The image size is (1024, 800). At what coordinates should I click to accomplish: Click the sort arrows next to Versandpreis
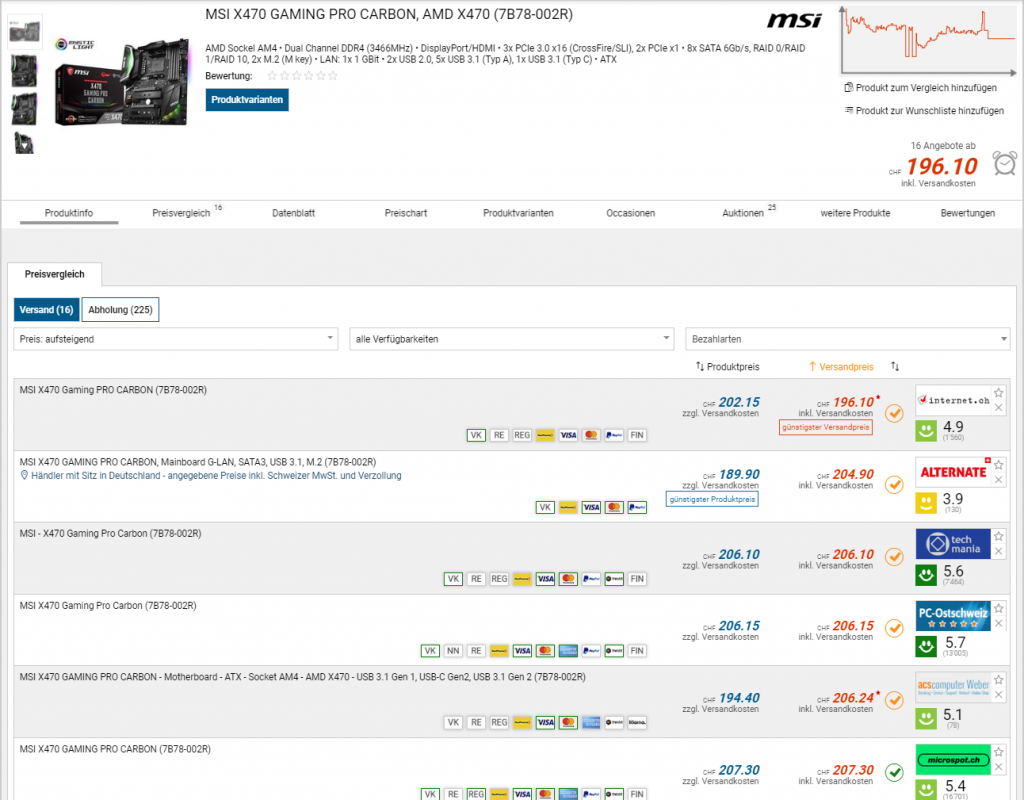click(x=895, y=367)
